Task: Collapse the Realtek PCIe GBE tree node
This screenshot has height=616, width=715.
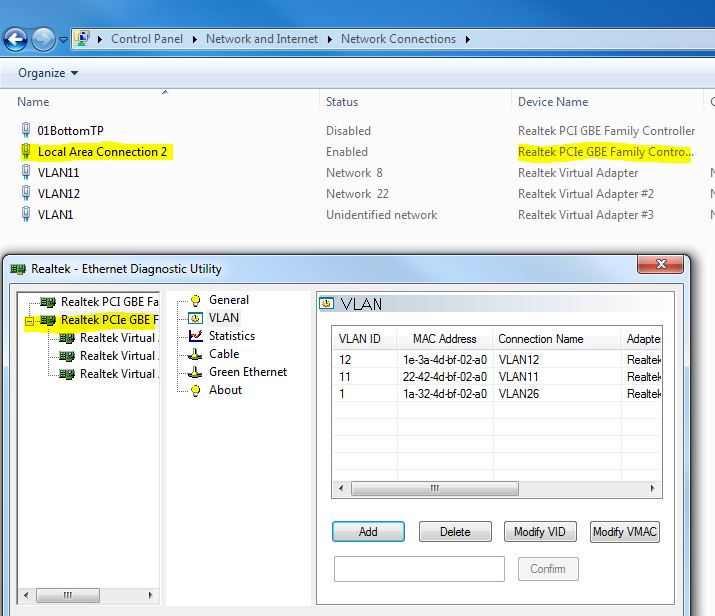Action: [30, 321]
